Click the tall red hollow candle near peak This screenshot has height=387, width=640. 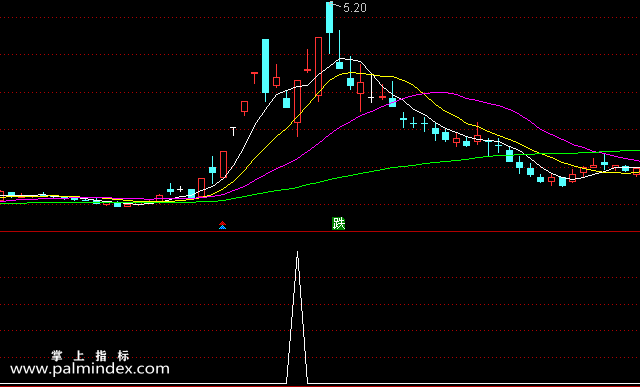coord(318,67)
